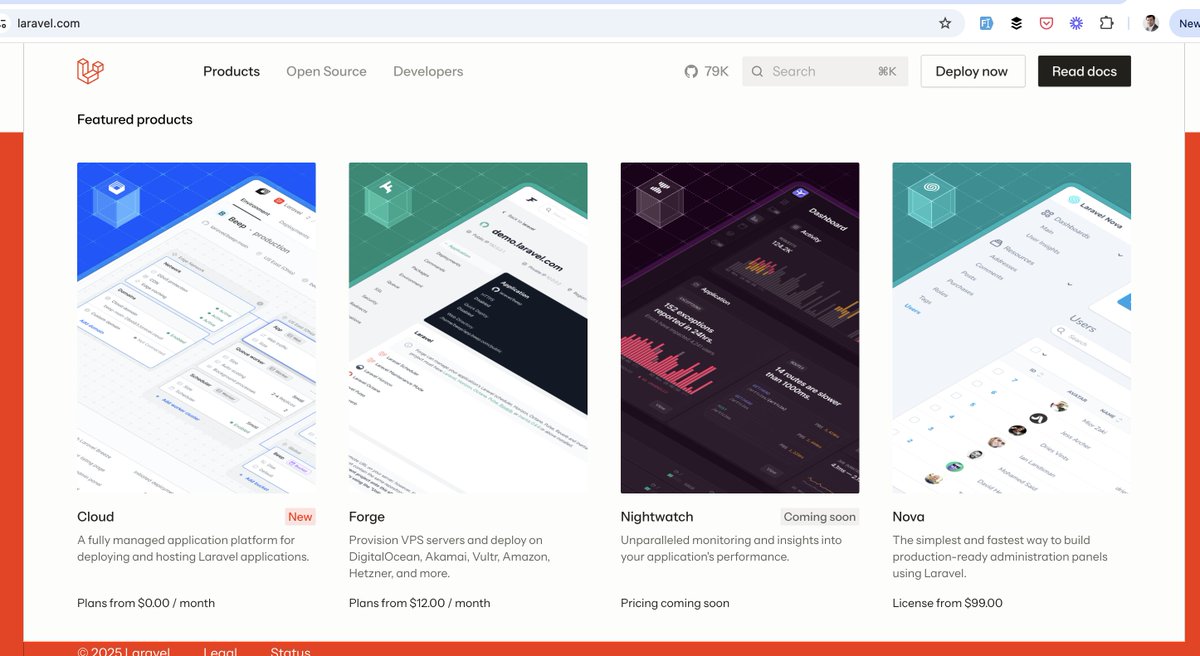Open the Status footer link
This screenshot has width=1200, height=656.
tap(290, 651)
